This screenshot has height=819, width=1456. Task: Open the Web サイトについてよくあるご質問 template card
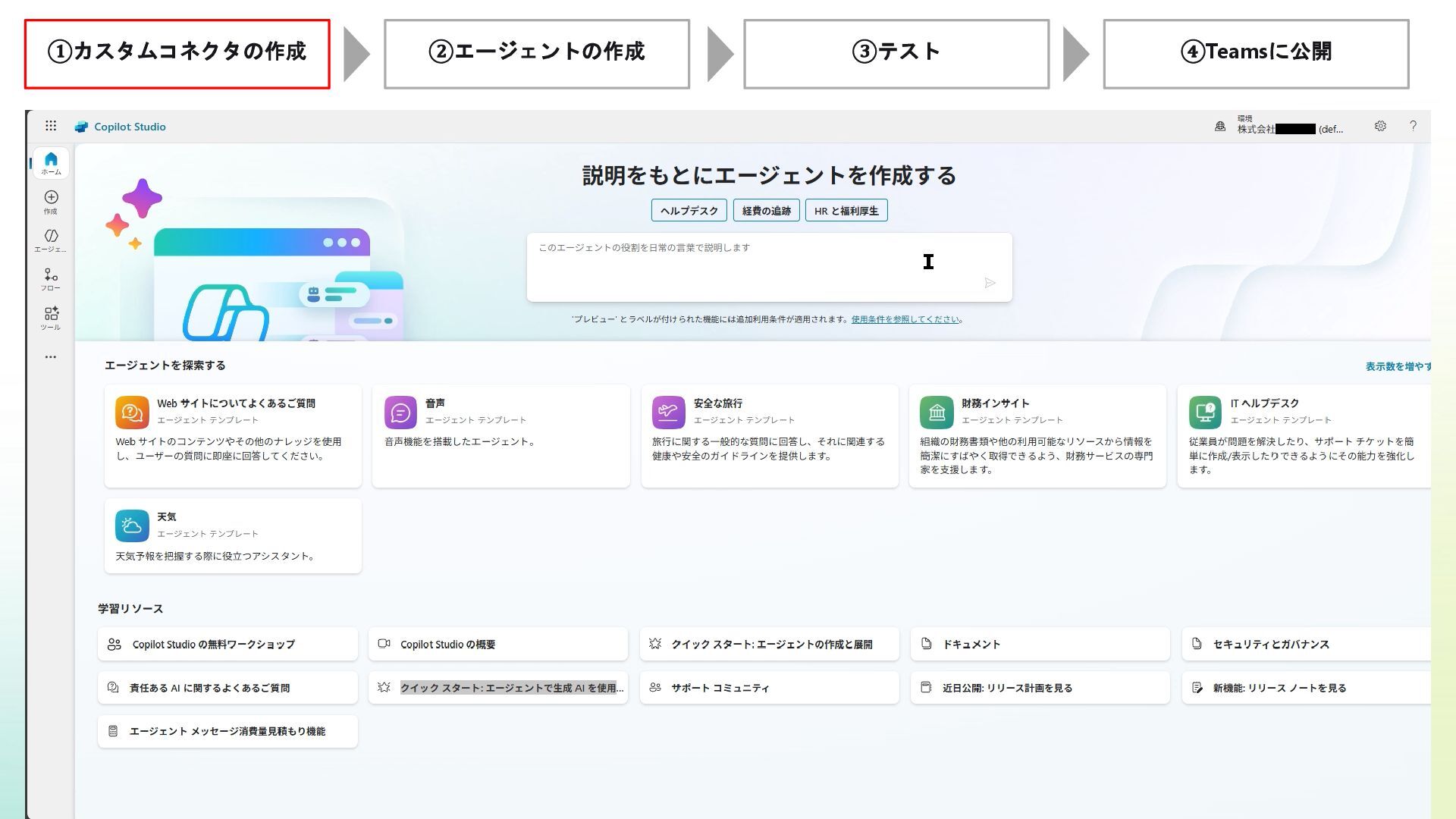click(x=233, y=436)
